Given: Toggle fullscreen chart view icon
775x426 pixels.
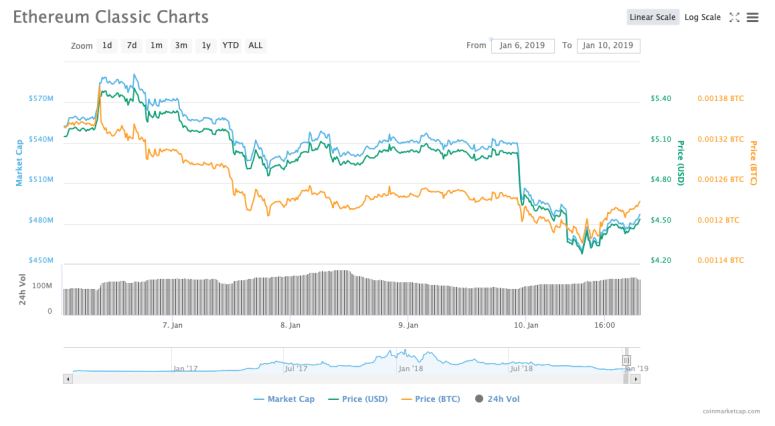Looking at the screenshot, I should pos(734,17).
